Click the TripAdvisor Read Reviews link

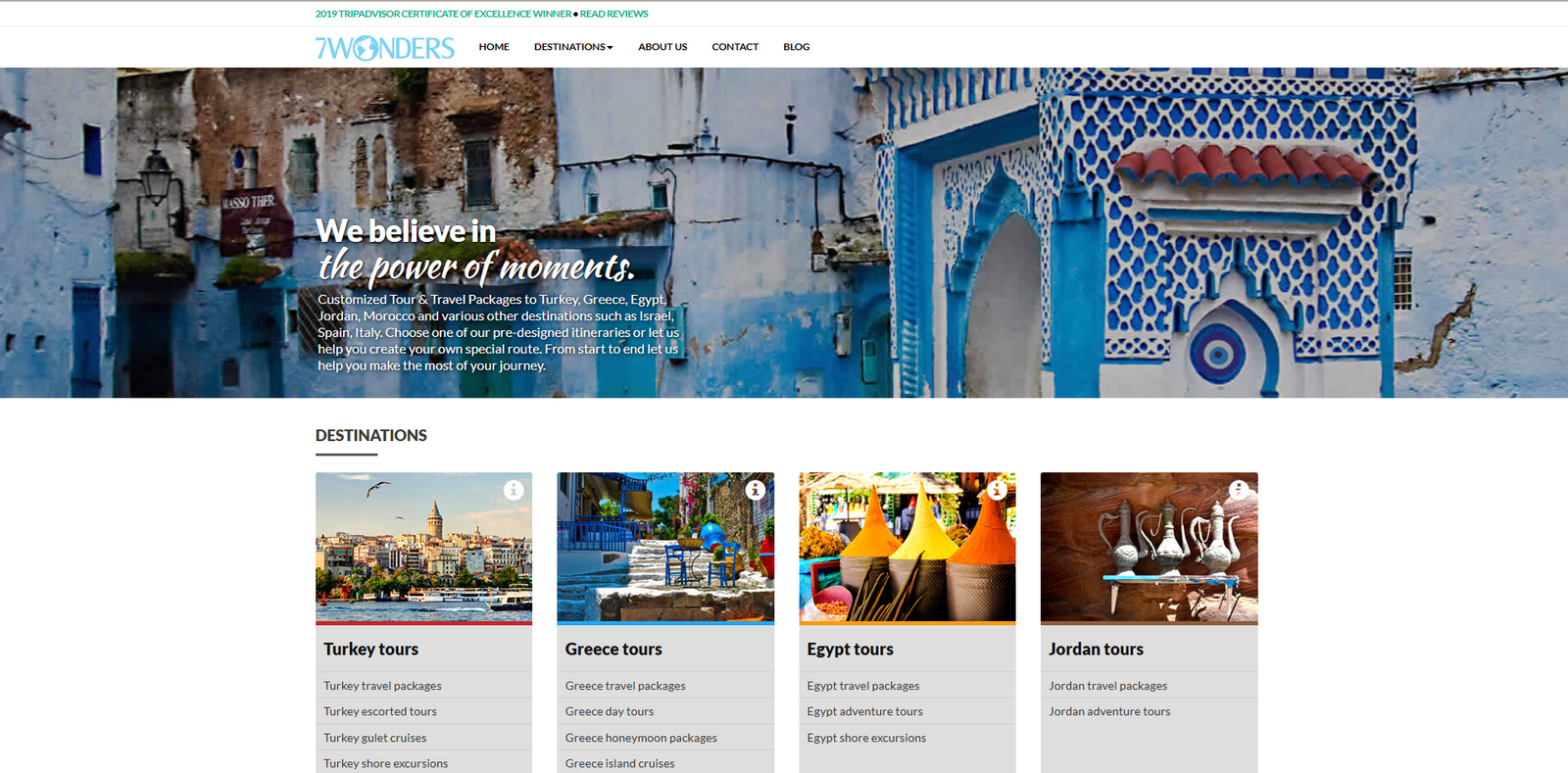(x=613, y=14)
